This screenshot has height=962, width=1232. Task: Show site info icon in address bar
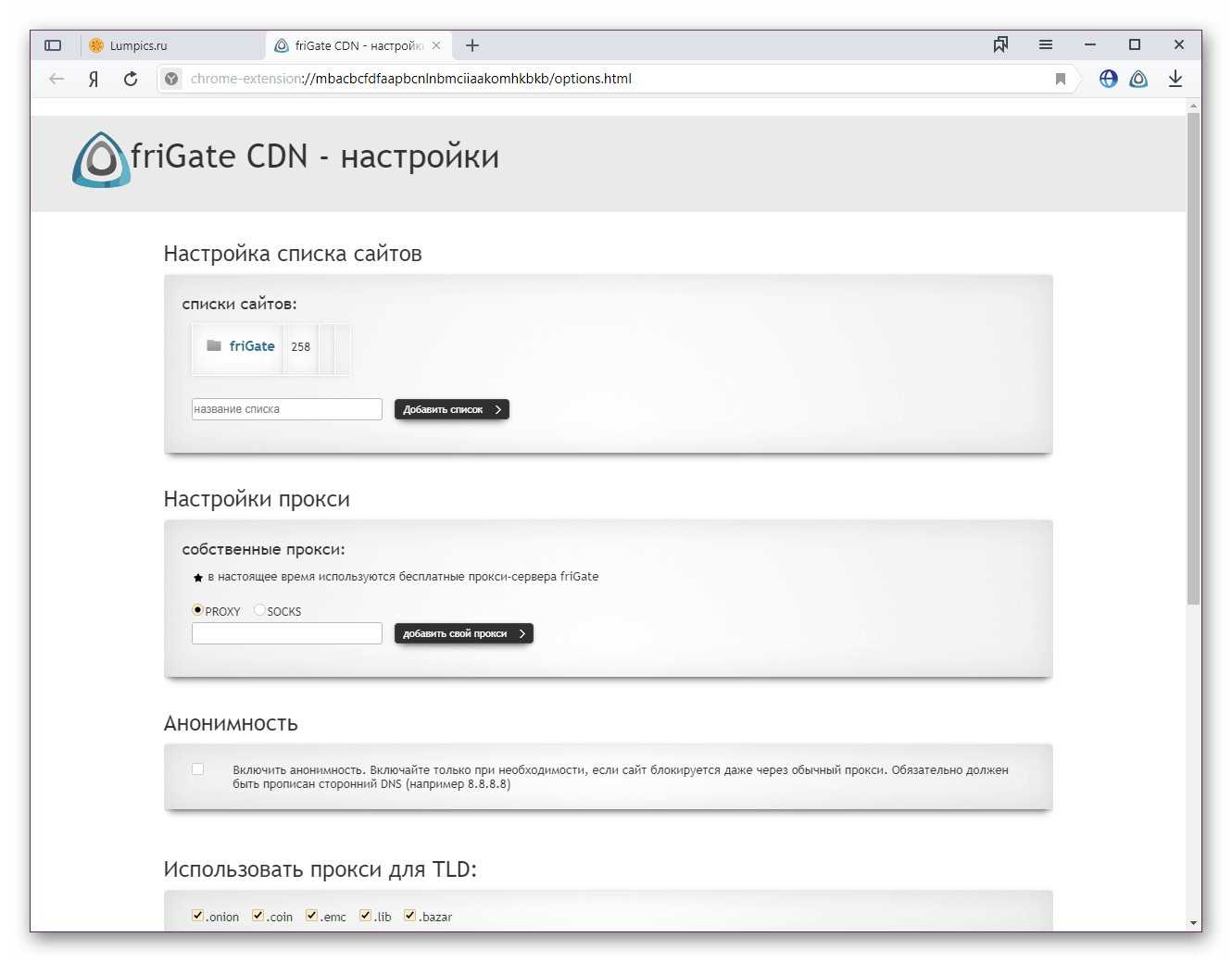(x=171, y=79)
